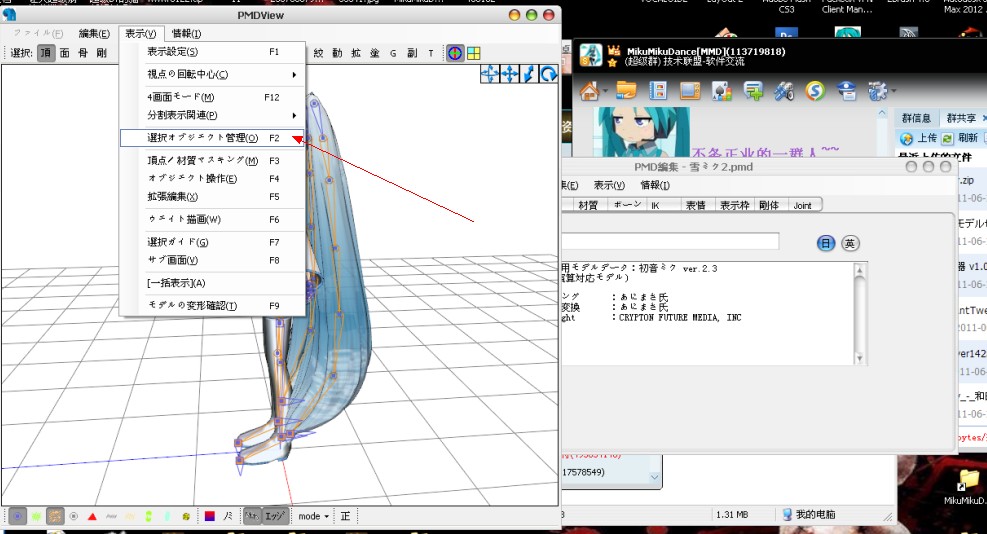
Task: Select サブ画面(V) menu entry
Action: 213,260
